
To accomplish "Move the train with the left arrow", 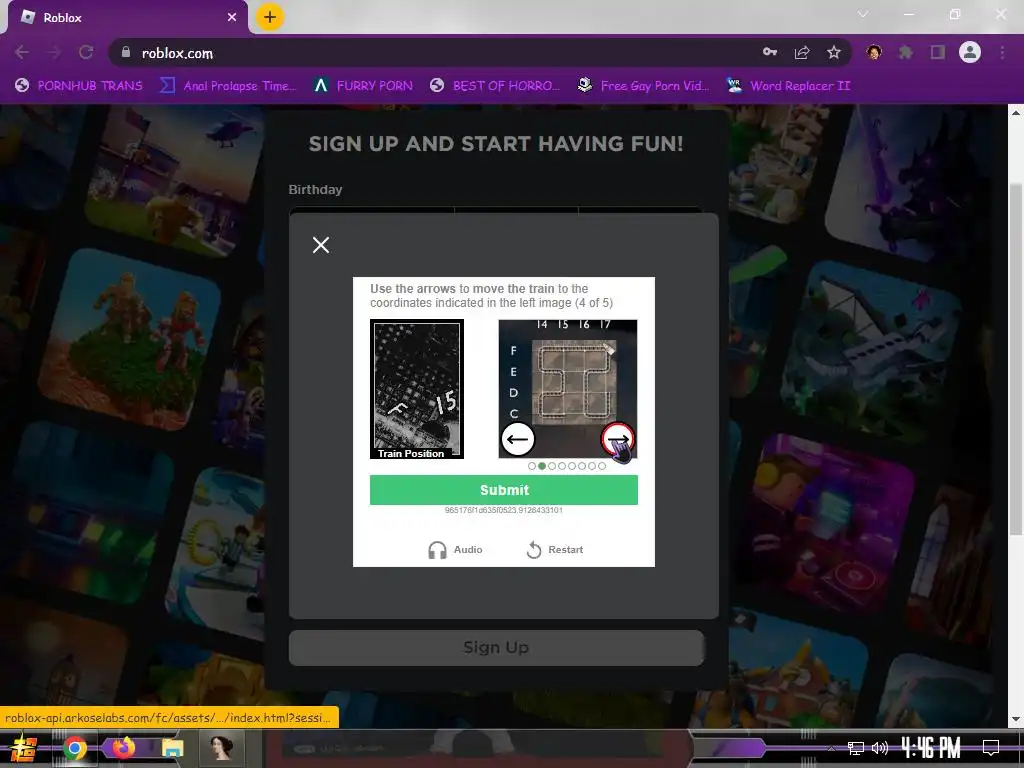I will (518, 439).
